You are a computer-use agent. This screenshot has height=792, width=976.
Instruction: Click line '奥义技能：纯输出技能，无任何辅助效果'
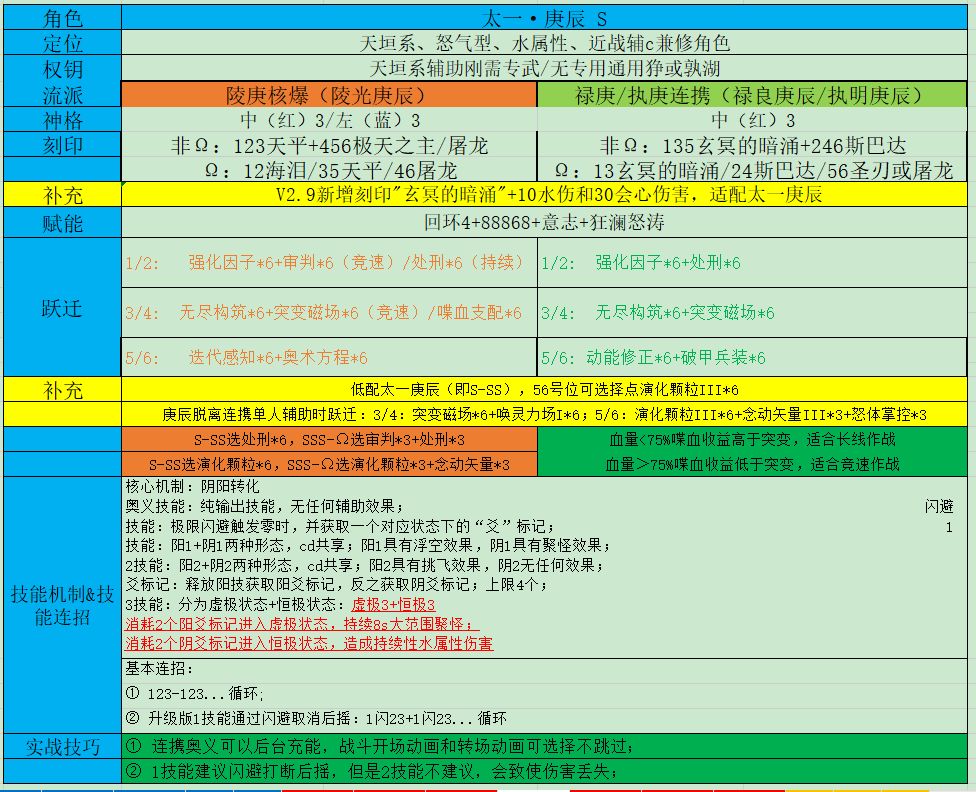[x=264, y=506]
